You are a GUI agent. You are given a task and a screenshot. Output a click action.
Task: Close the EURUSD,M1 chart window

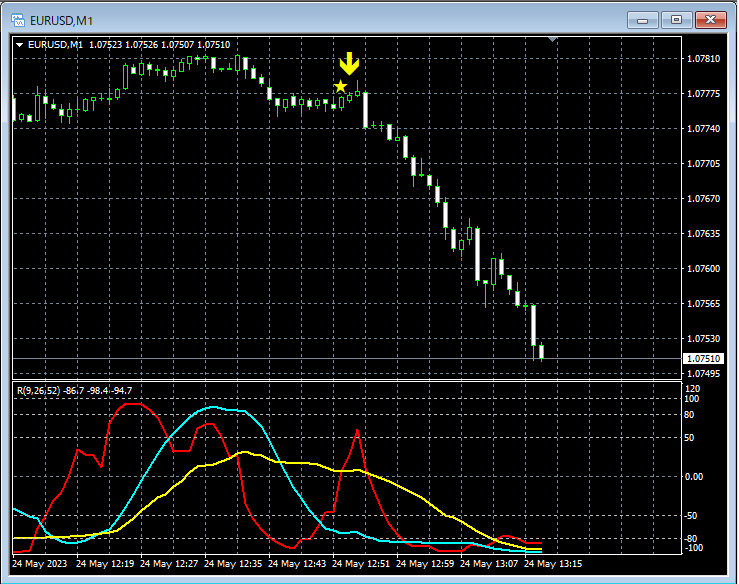[710, 19]
